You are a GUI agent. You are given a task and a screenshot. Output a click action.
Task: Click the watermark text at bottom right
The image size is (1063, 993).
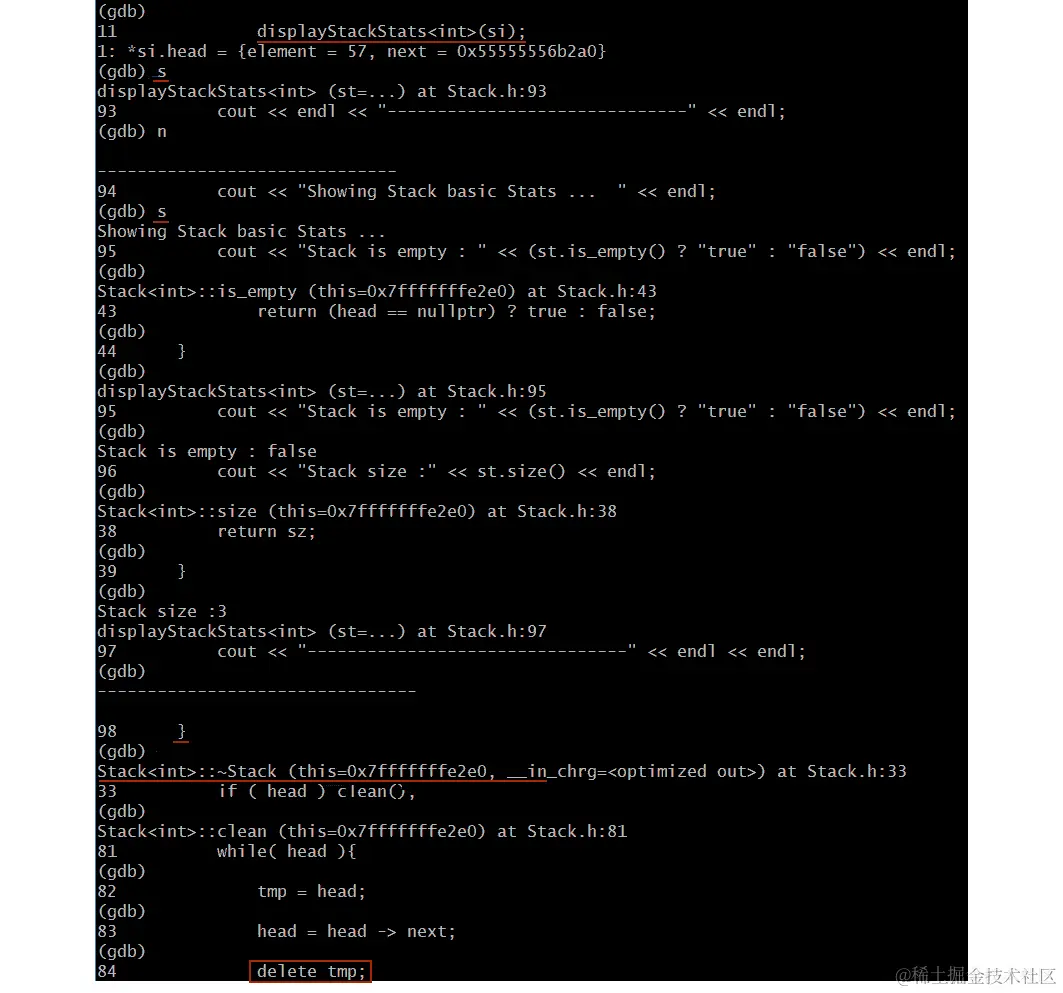[976, 975]
